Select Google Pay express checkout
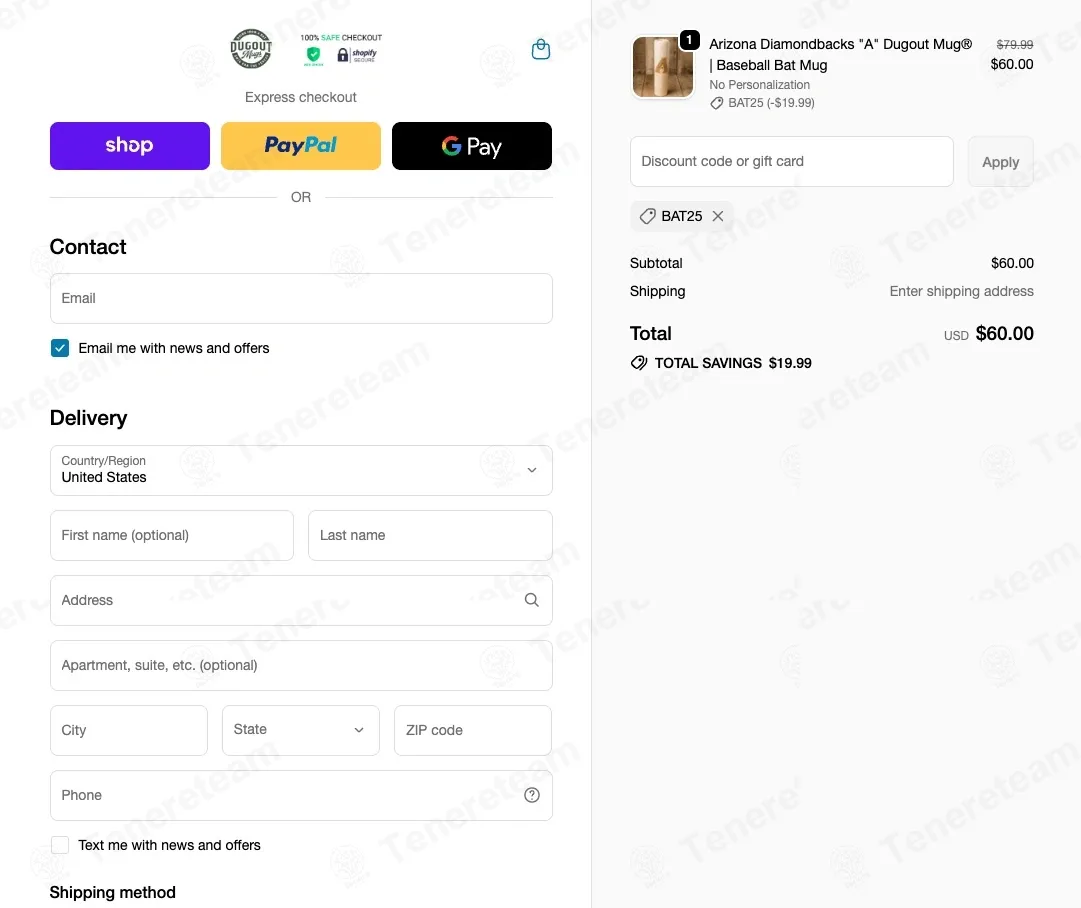The width and height of the screenshot is (1081, 908). (x=472, y=145)
